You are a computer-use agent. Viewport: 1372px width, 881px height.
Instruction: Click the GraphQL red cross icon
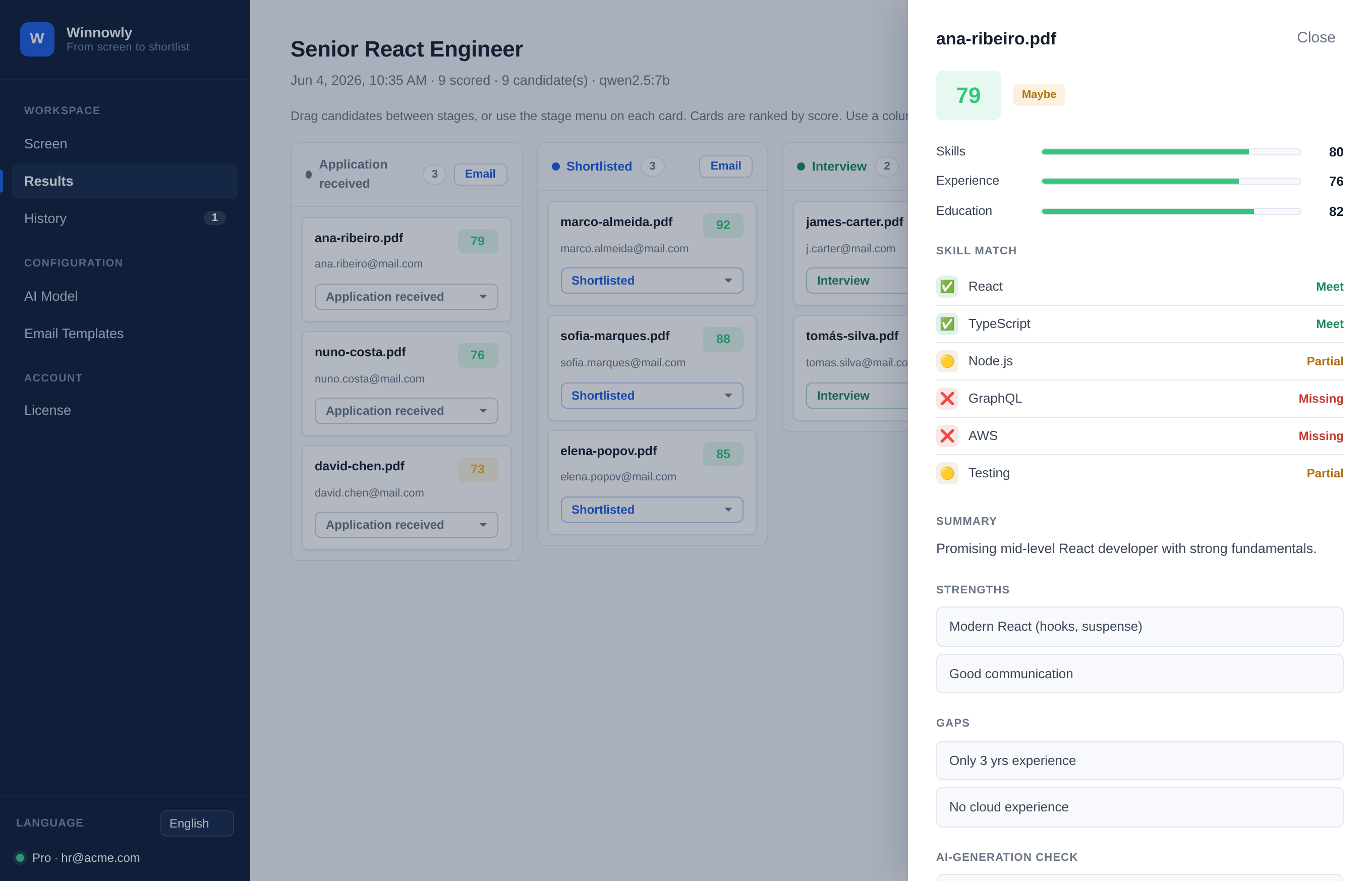946,398
